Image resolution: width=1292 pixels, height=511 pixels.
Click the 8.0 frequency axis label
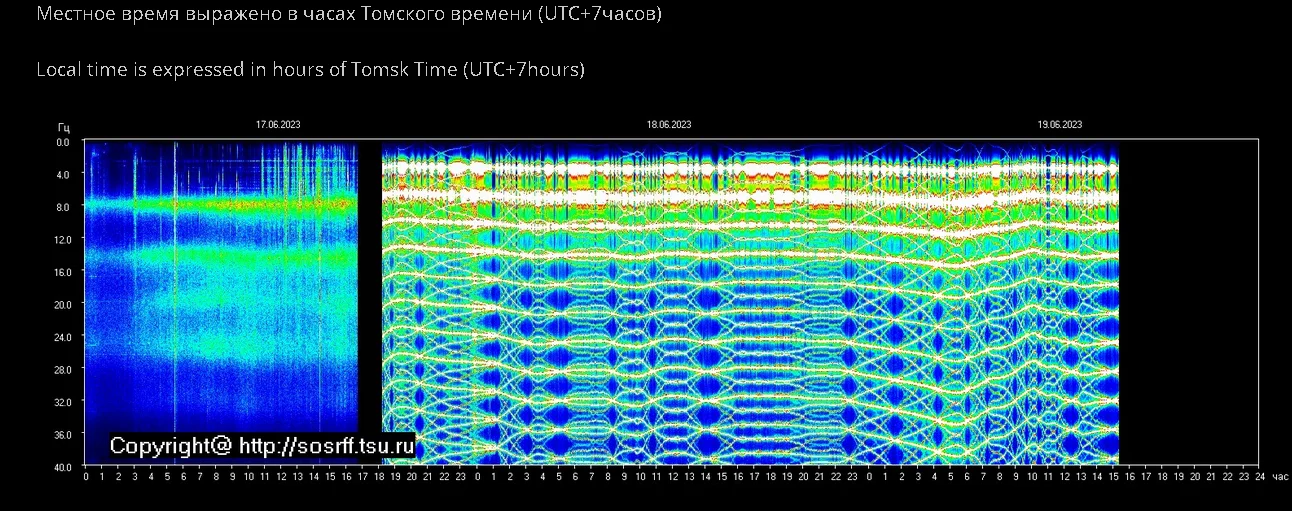point(62,207)
